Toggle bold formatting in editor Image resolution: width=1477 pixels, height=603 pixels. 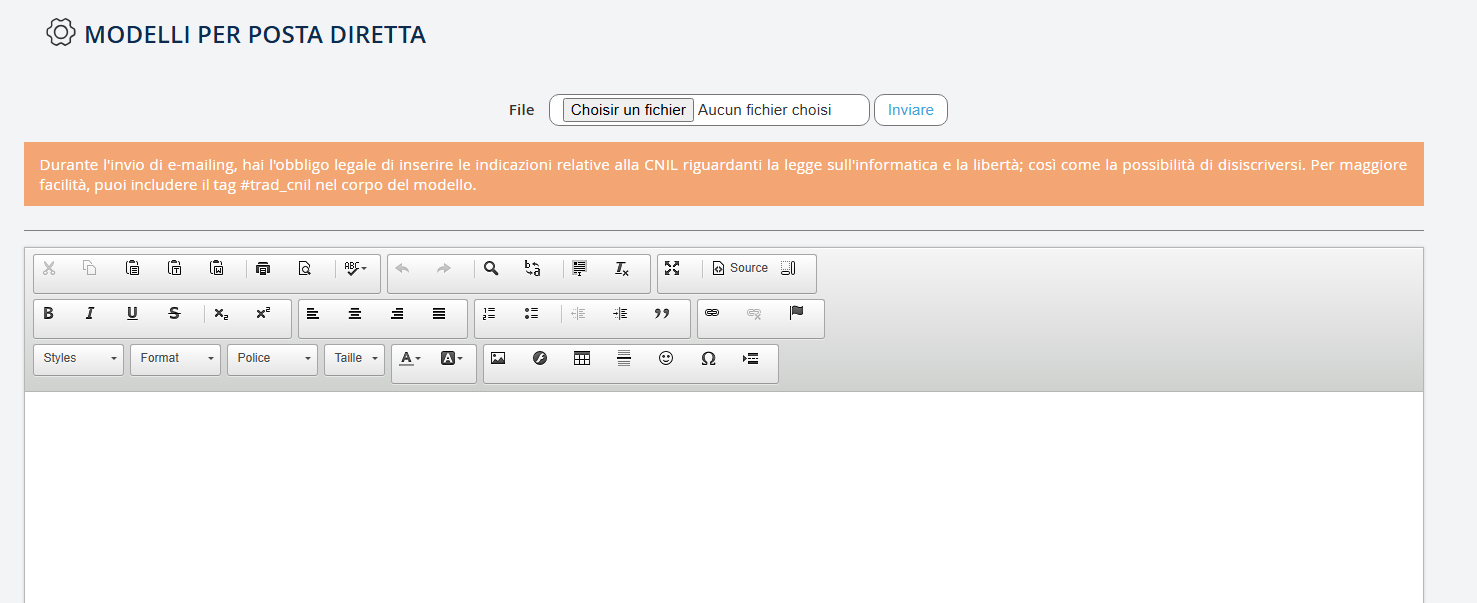[49, 314]
